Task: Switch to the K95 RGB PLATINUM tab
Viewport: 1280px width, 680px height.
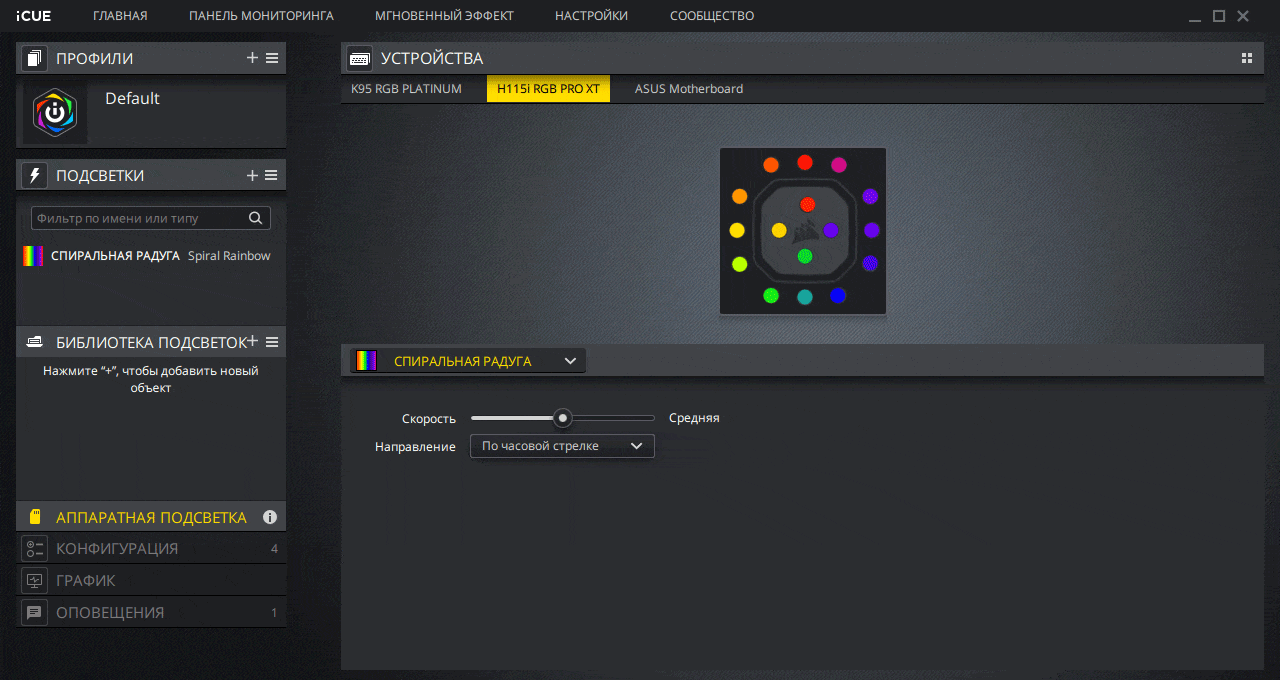Action: 406,89
